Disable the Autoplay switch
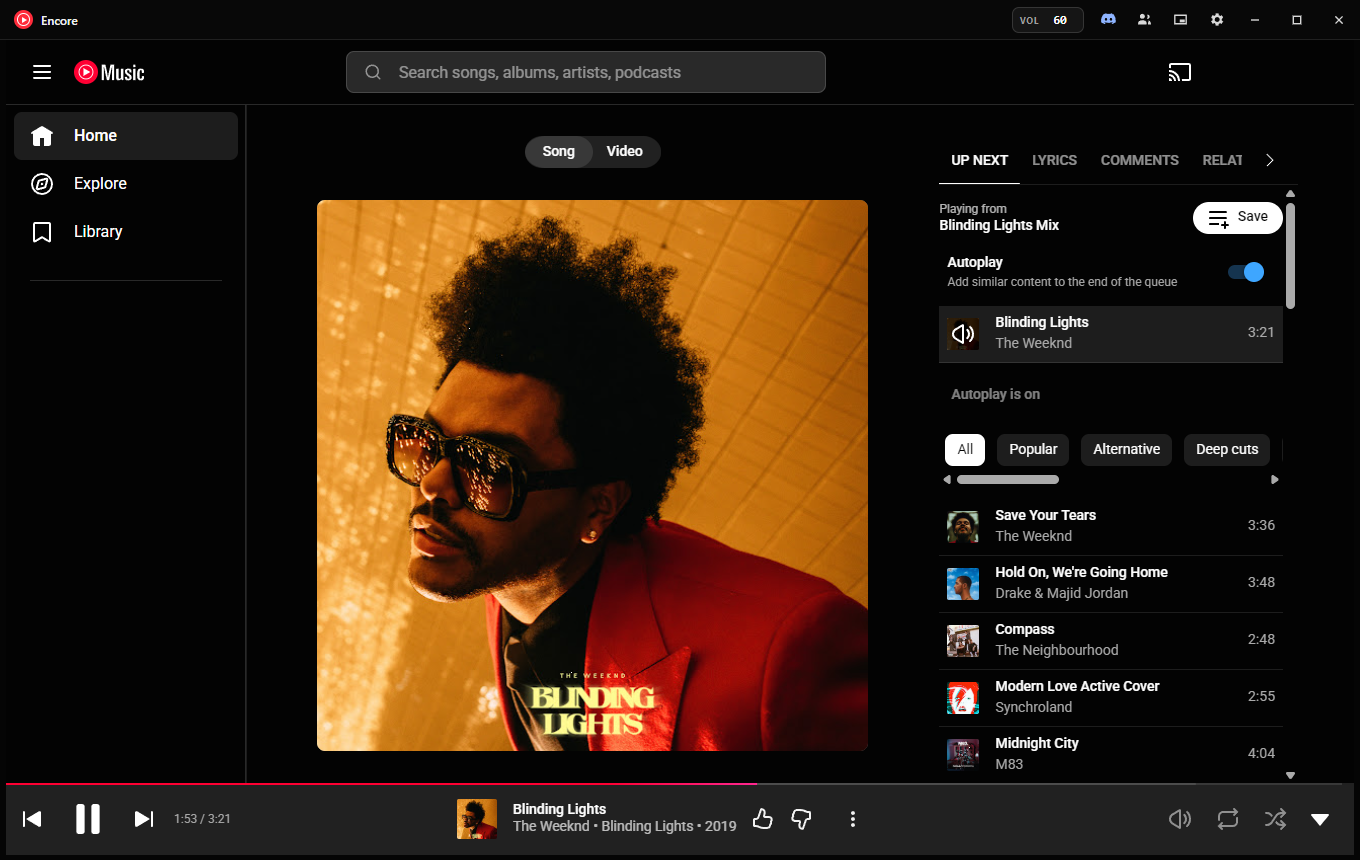1360x860 pixels. (1246, 272)
